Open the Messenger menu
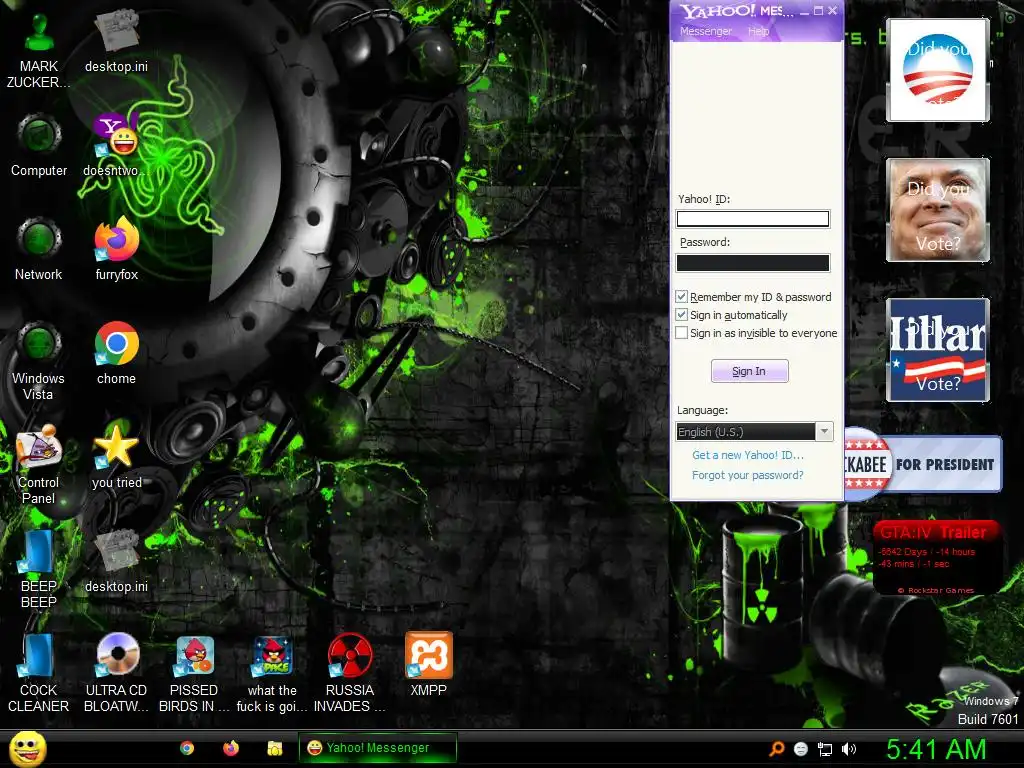The image size is (1024, 768). pyautogui.click(x=705, y=31)
